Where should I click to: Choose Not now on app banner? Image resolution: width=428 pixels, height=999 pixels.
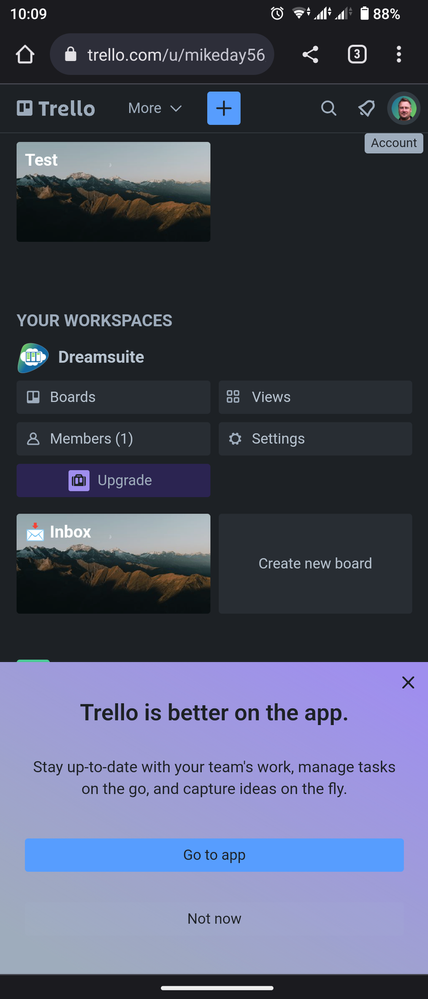click(214, 919)
